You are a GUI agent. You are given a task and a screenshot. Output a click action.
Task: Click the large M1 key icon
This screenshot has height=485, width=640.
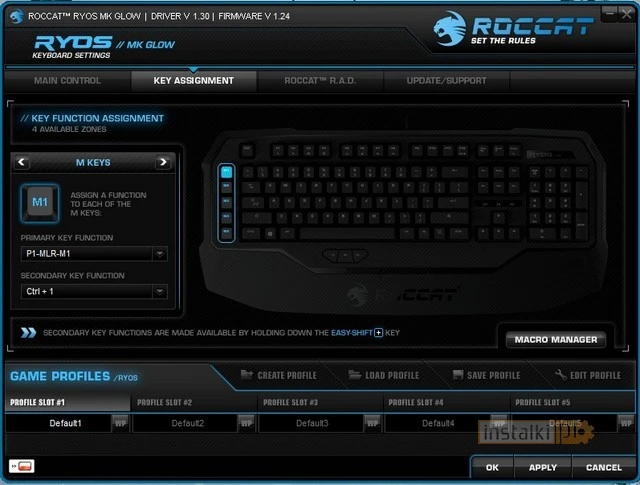(x=40, y=202)
